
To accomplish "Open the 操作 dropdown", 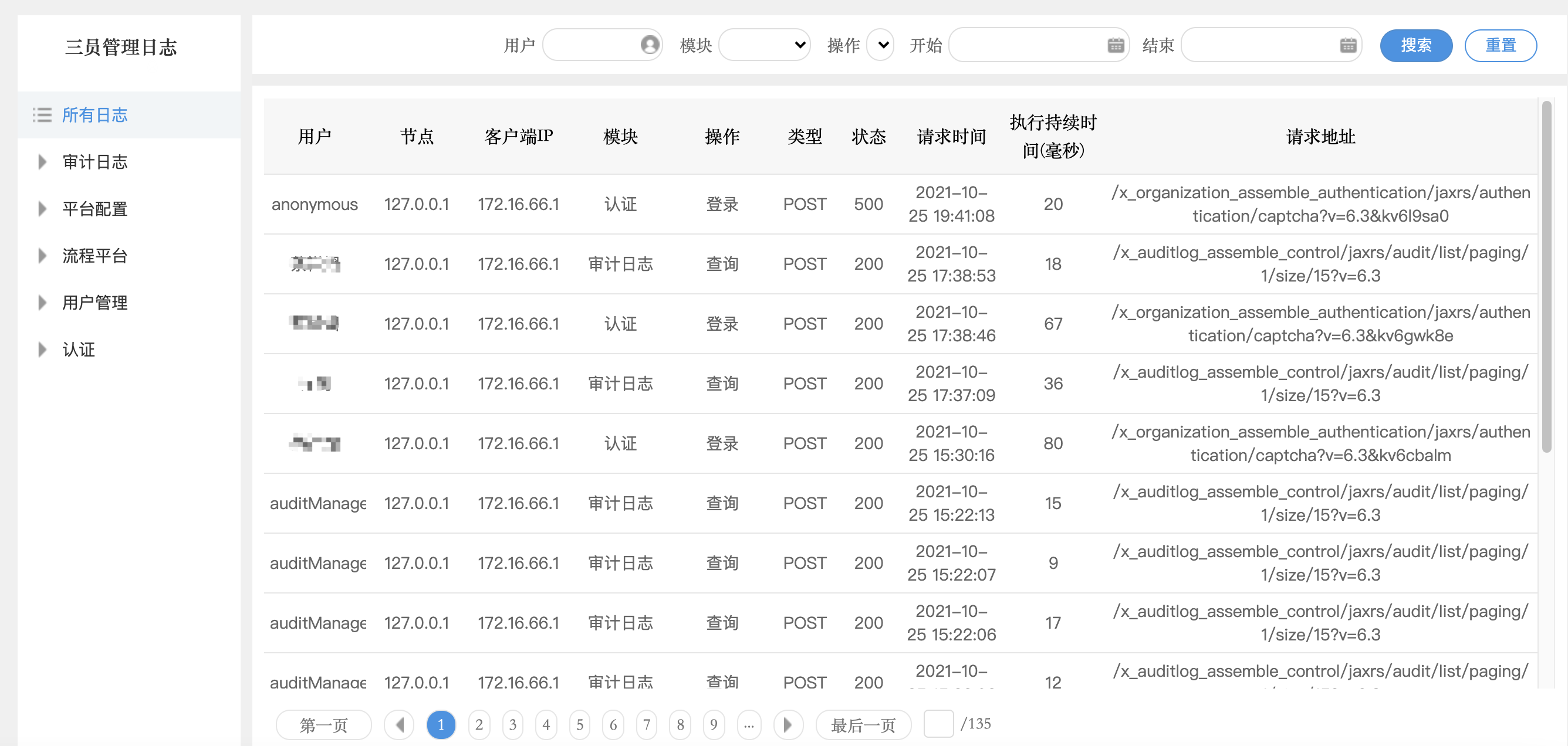I will [880, 45].
